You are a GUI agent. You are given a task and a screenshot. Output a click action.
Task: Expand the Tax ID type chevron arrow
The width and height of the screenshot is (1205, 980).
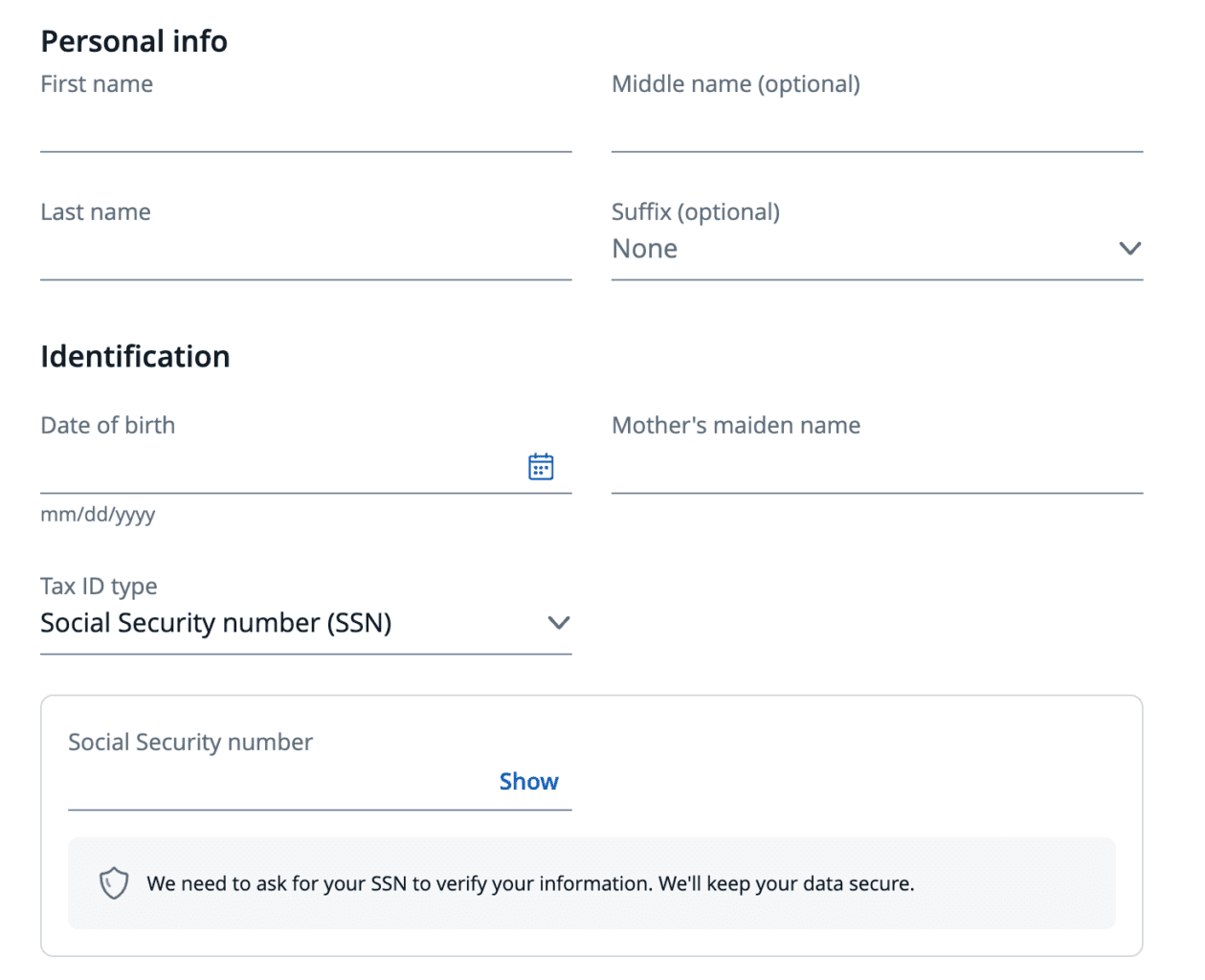point(558,623)
